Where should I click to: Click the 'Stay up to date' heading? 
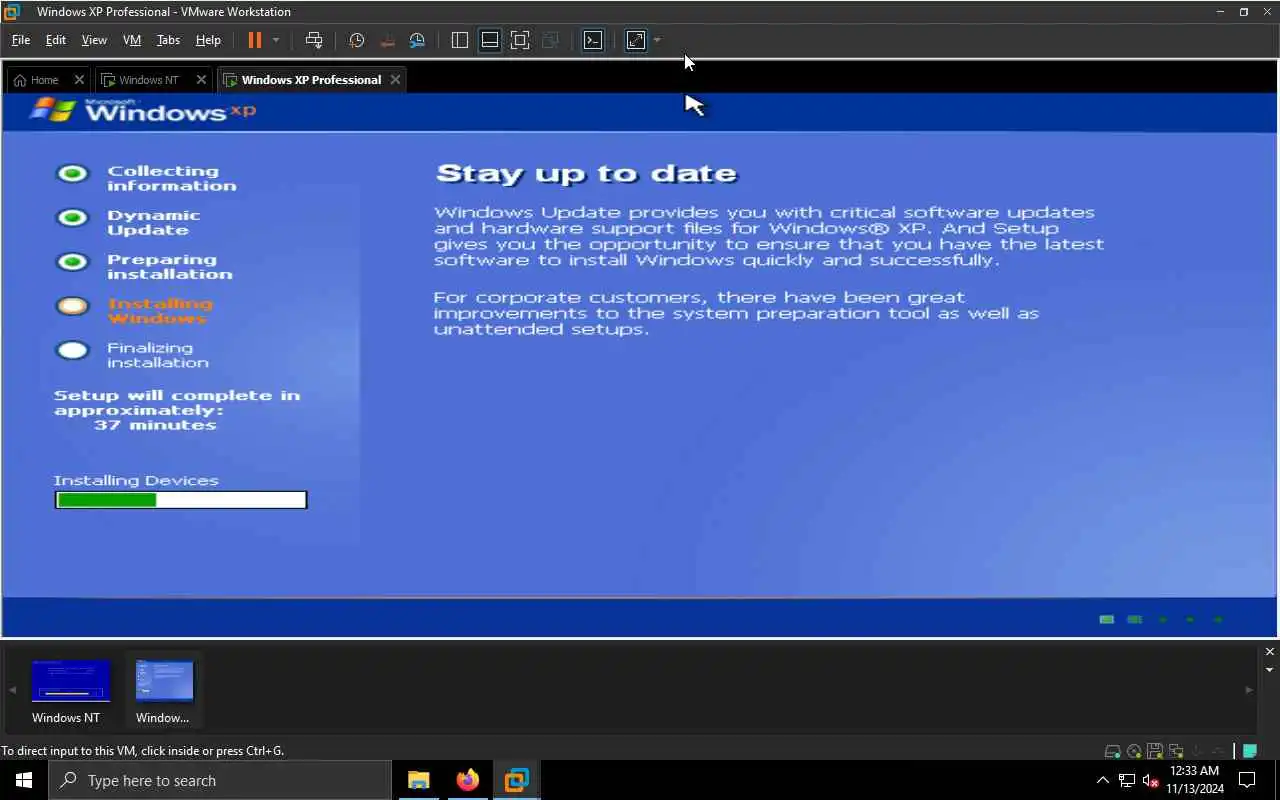(586, 174)
